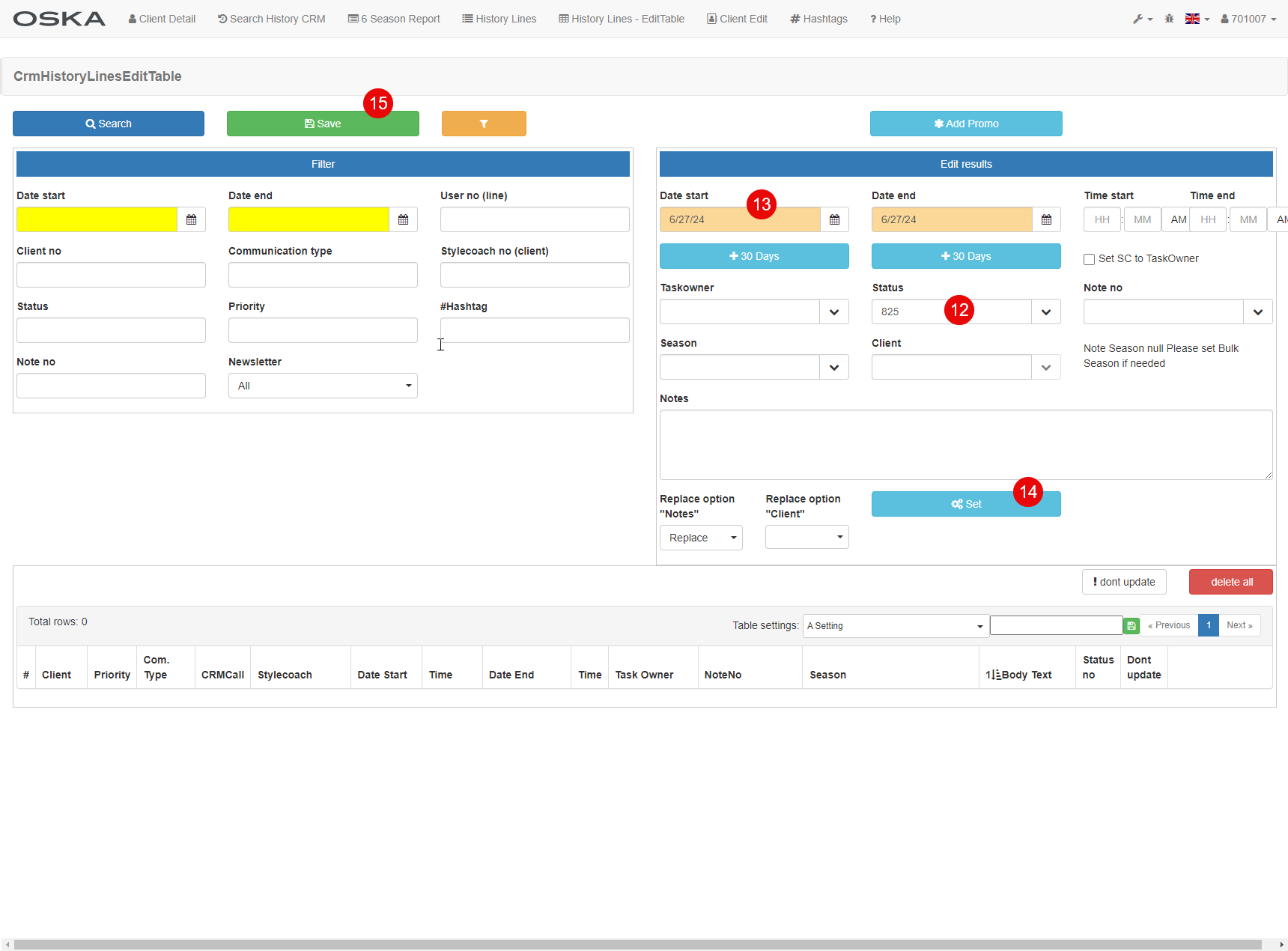Open History Lines - EditTable

(622, 19)
